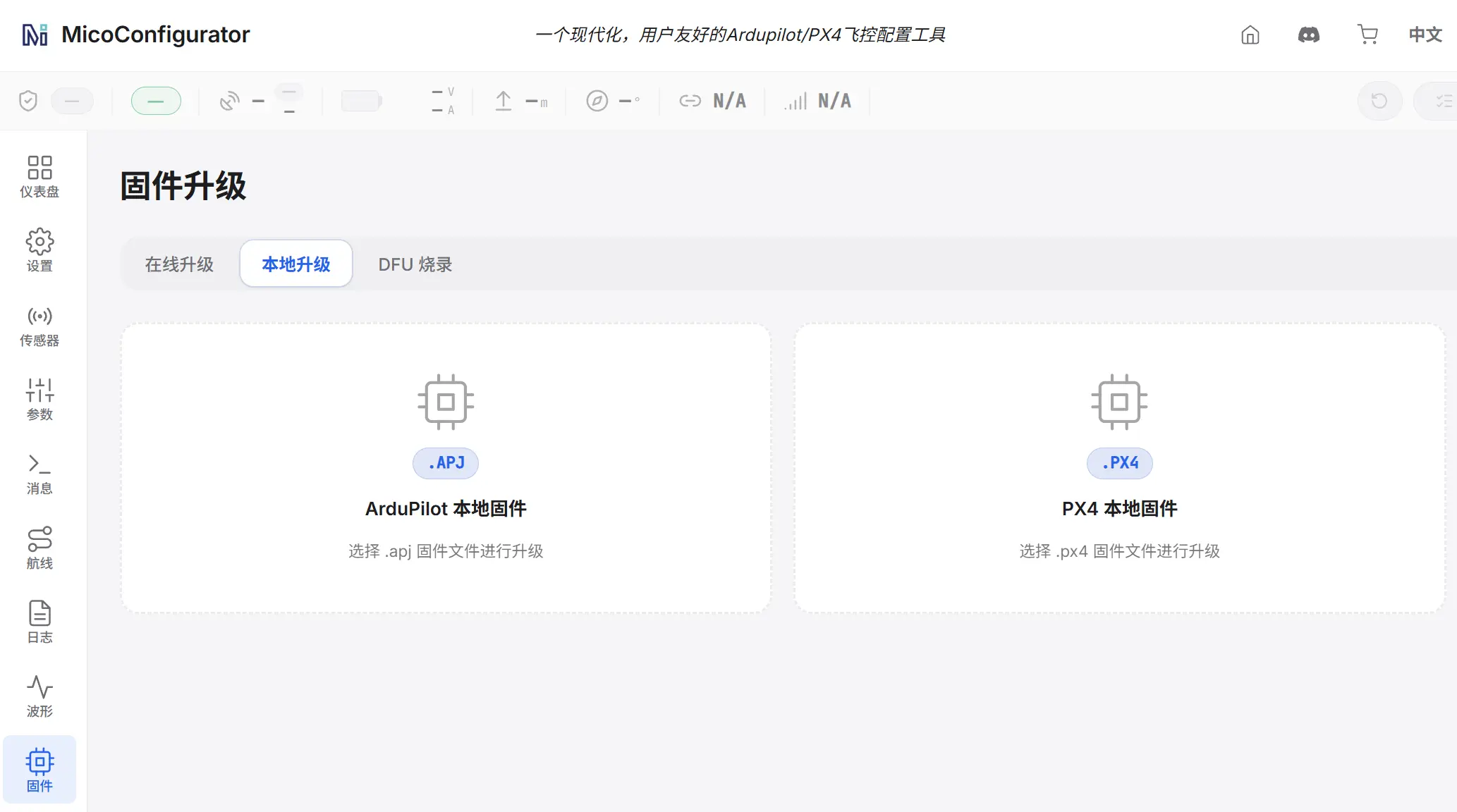Open 设置 settings in sidebar
This screenshot has height=812, width=1457.
click(x=39, y=250)
